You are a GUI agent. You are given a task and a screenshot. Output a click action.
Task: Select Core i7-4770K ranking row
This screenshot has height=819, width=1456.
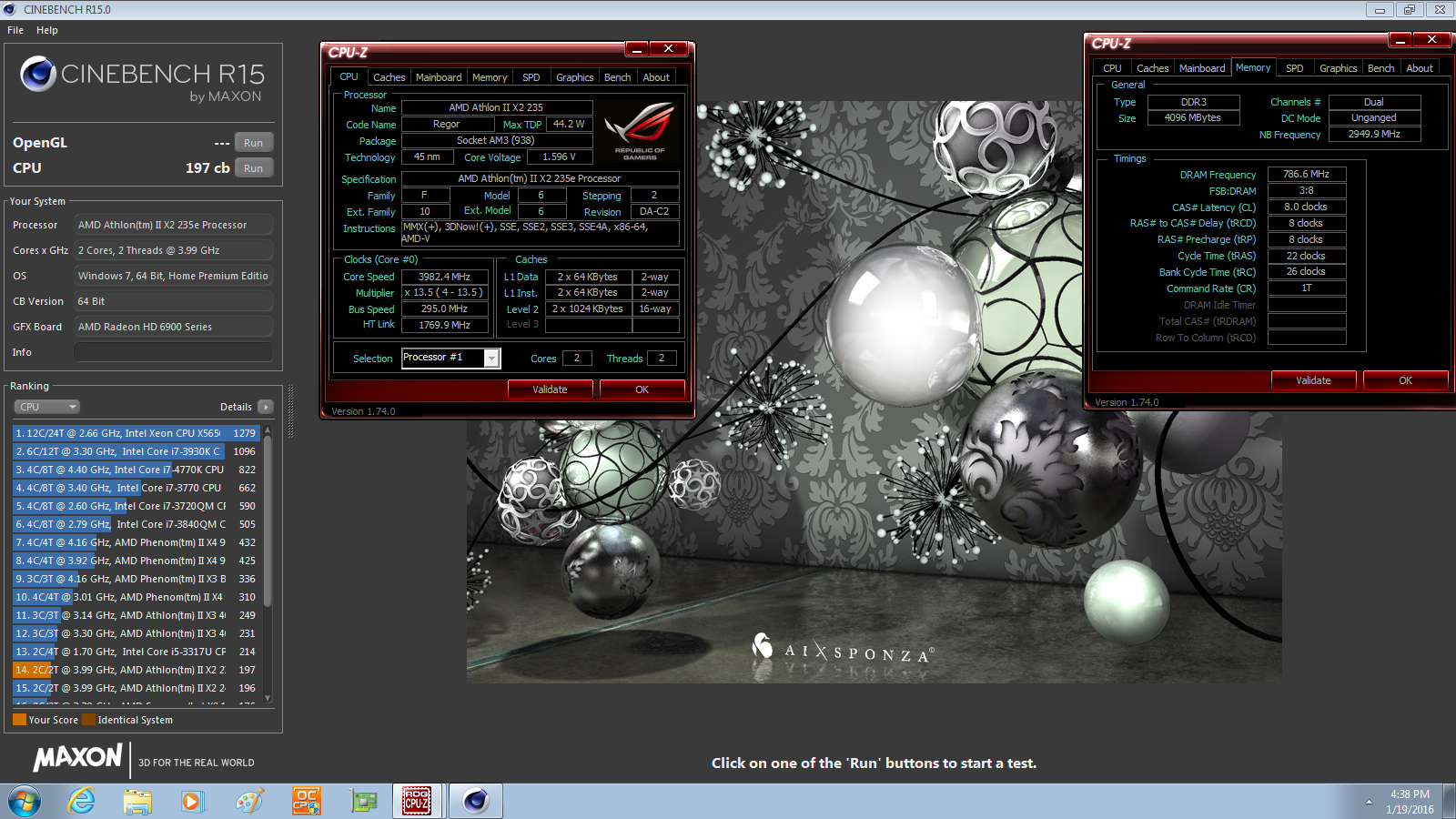(136, 470)
